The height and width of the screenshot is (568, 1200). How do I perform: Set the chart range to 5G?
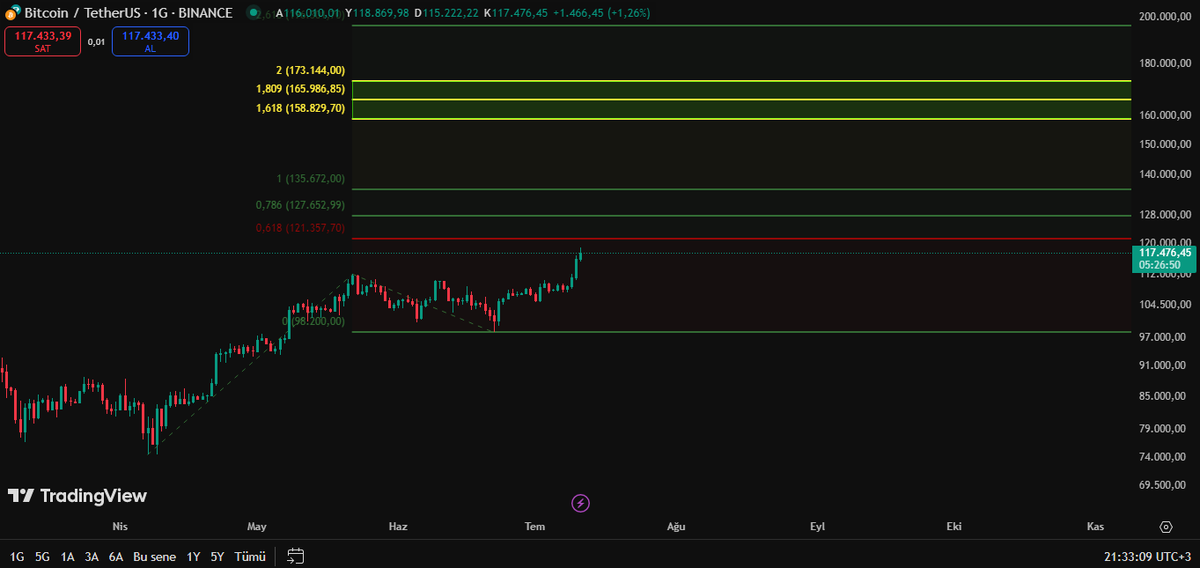click(42, 556)
